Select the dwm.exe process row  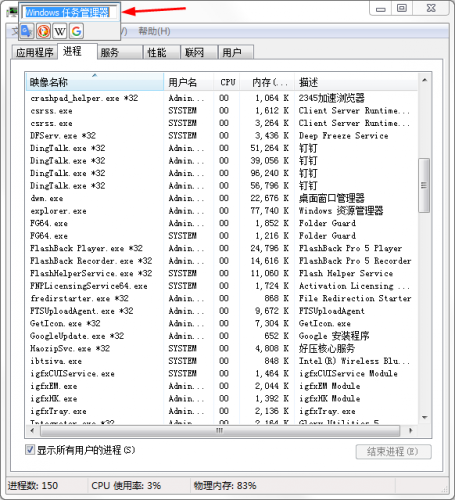click(x=222, y=198)
